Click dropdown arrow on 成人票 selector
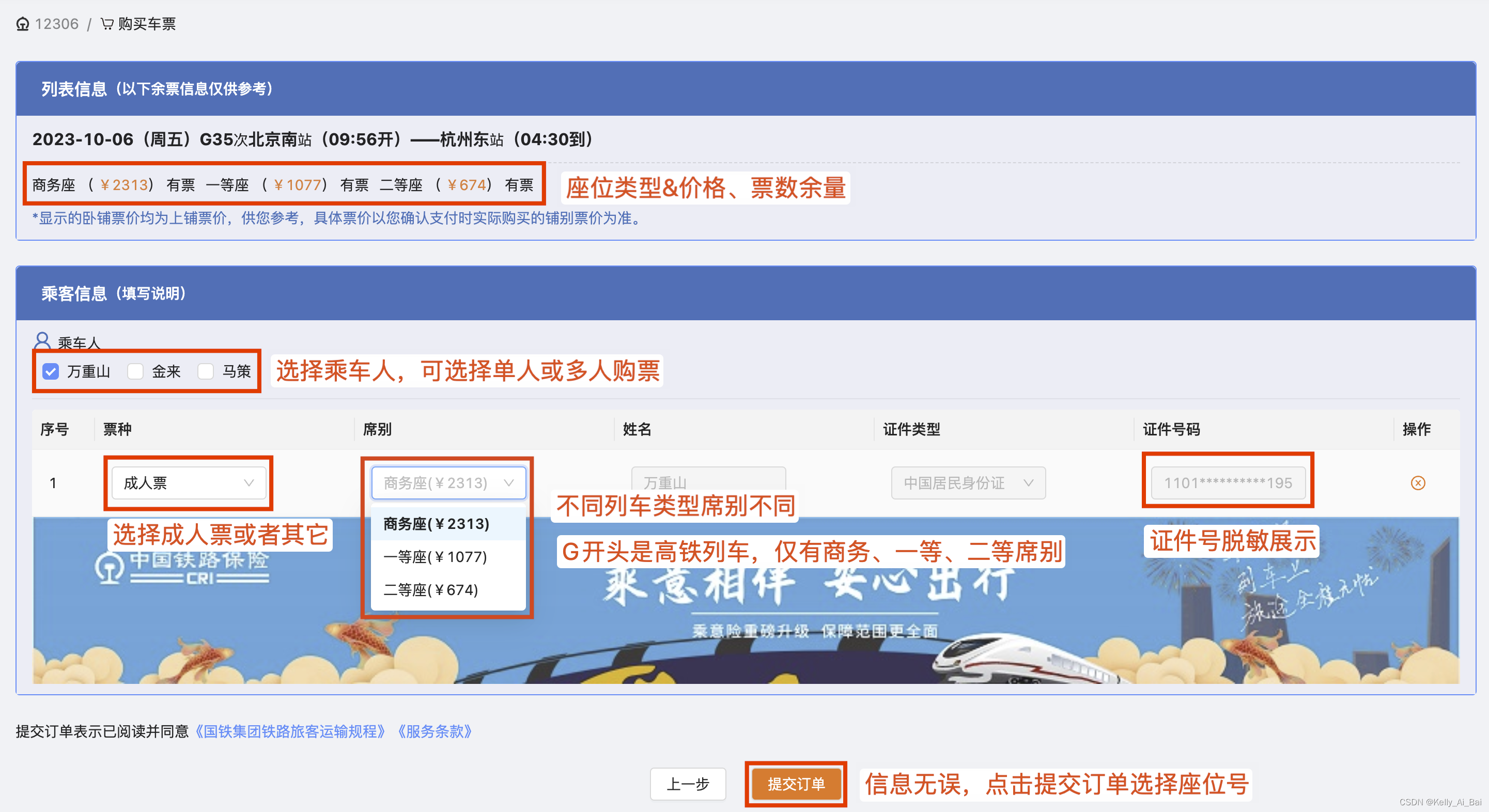 (x=250, y=483)
